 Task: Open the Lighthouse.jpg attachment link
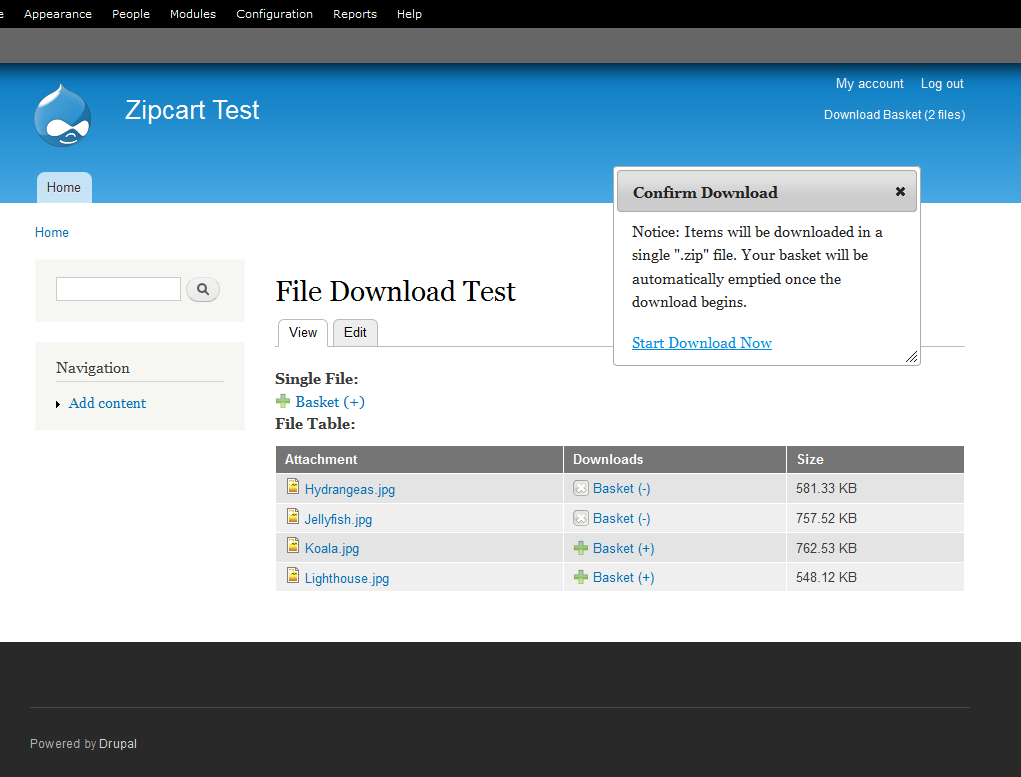pos(346,578)
